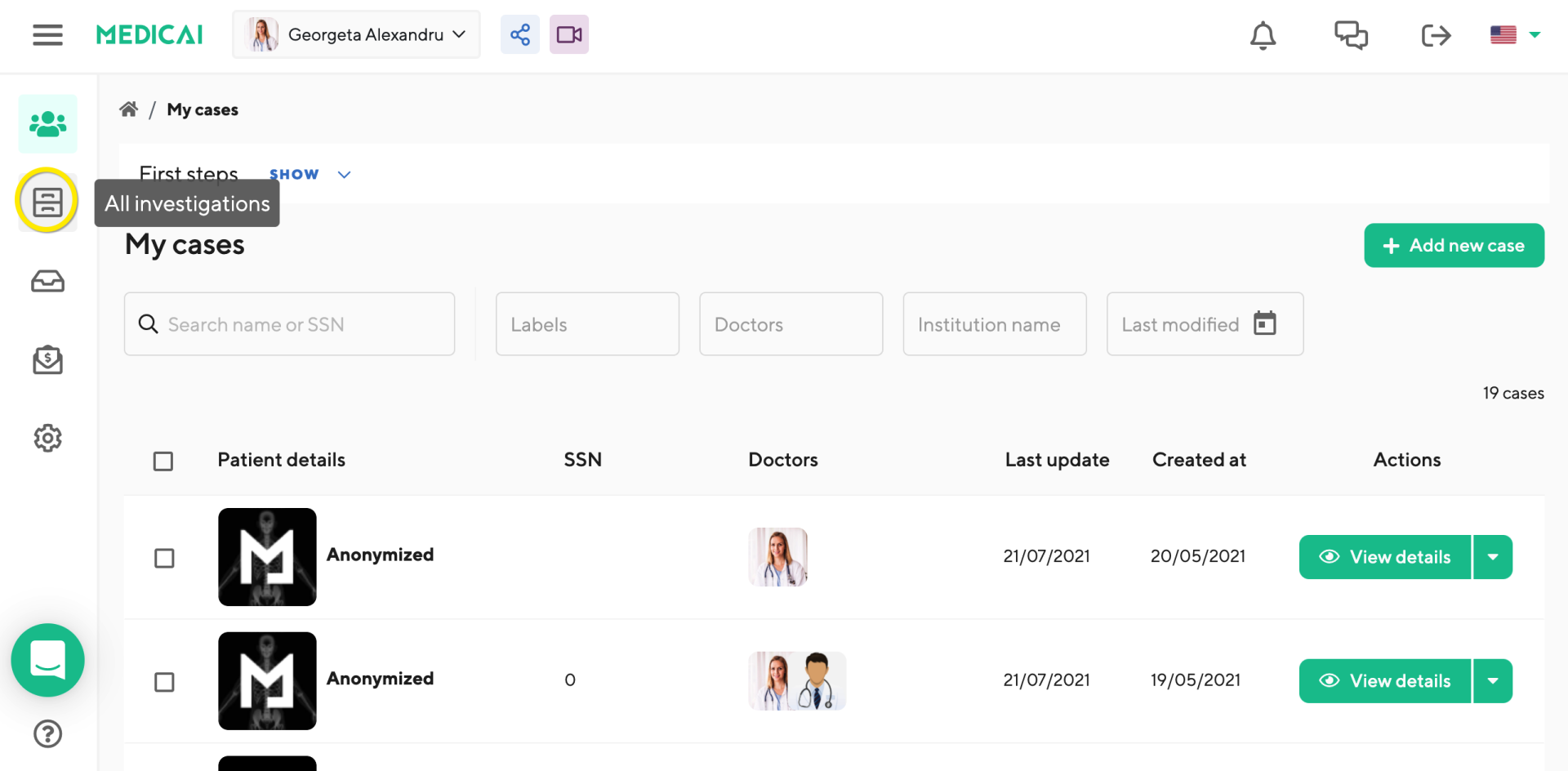
Task: View details of the second case
Action: pyautogui.click(x=1385, y=681)
